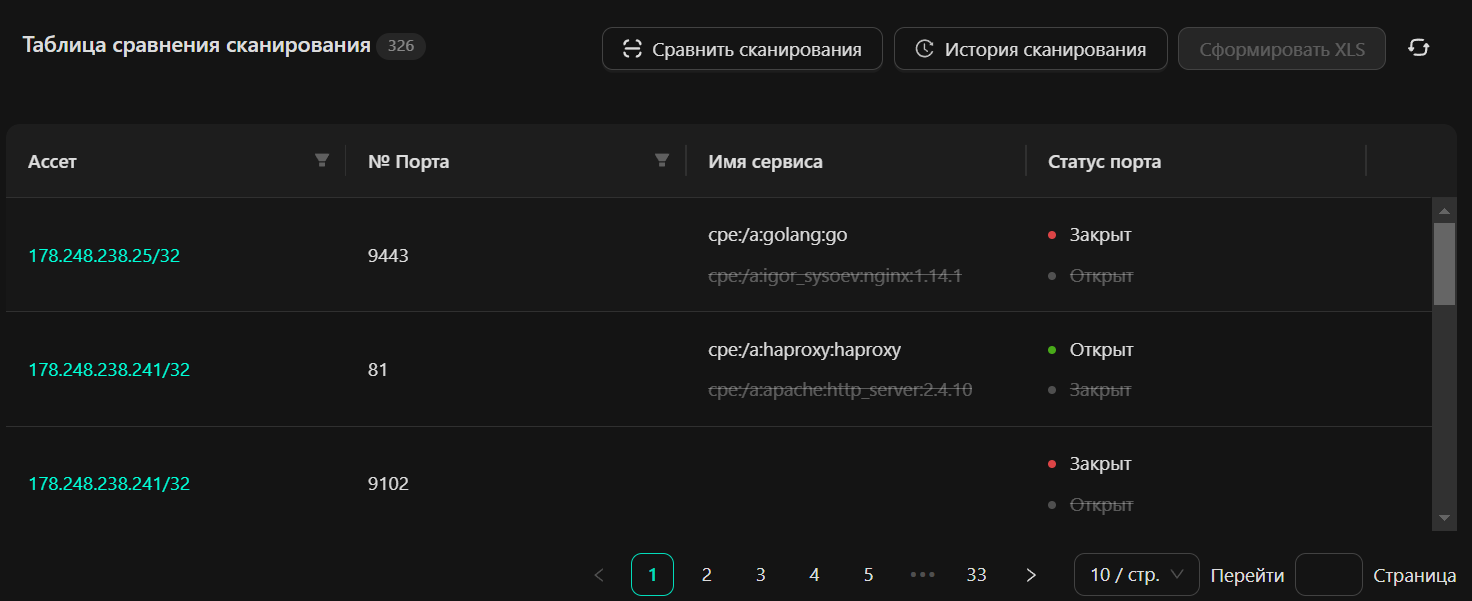The width and height of the screenshot is (1472, 601).
Task: Open filter for Ассет column
Action: coord(322,160)
